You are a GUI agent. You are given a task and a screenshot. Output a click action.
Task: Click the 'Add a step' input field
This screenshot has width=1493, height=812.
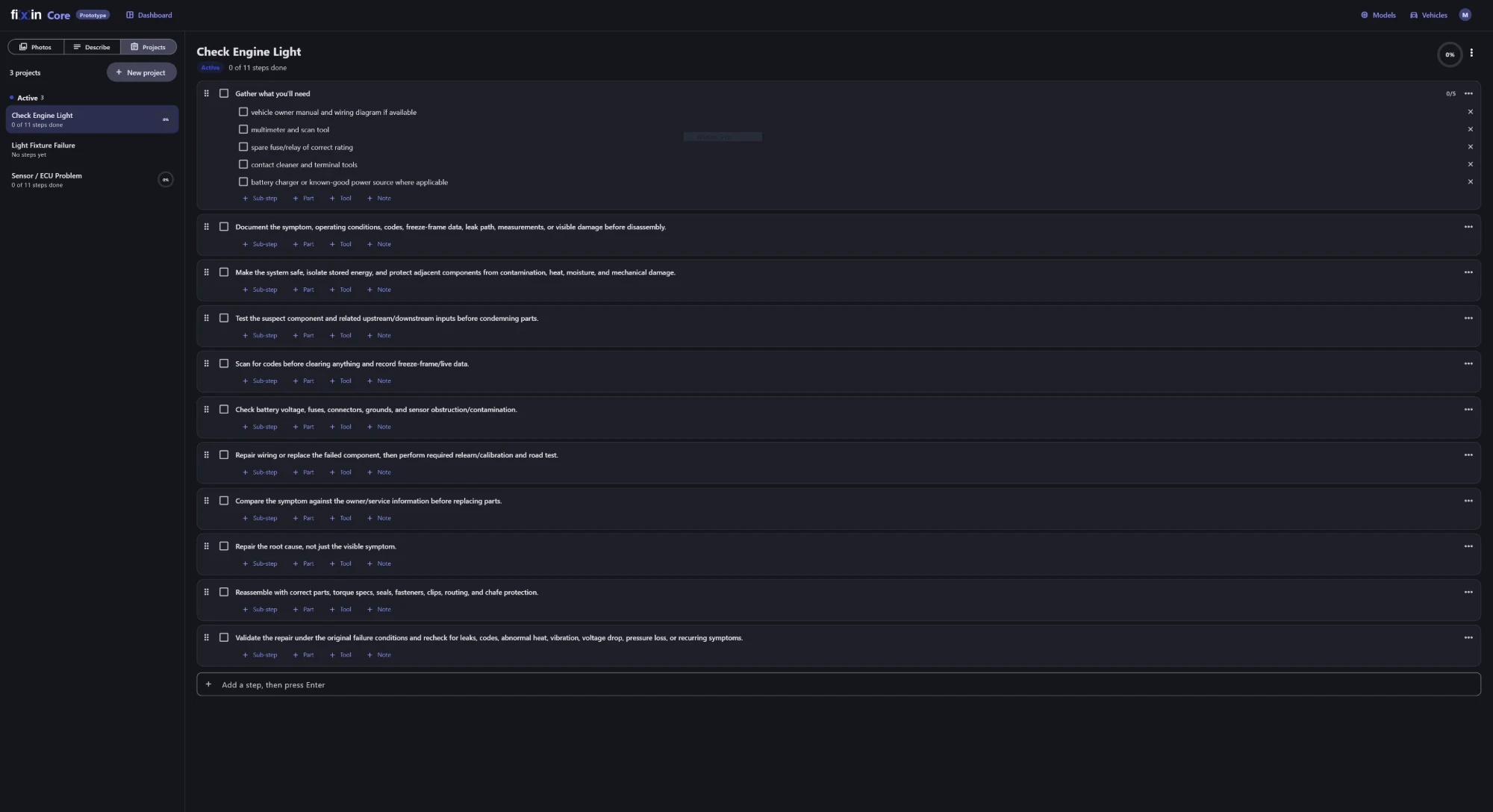838,684
